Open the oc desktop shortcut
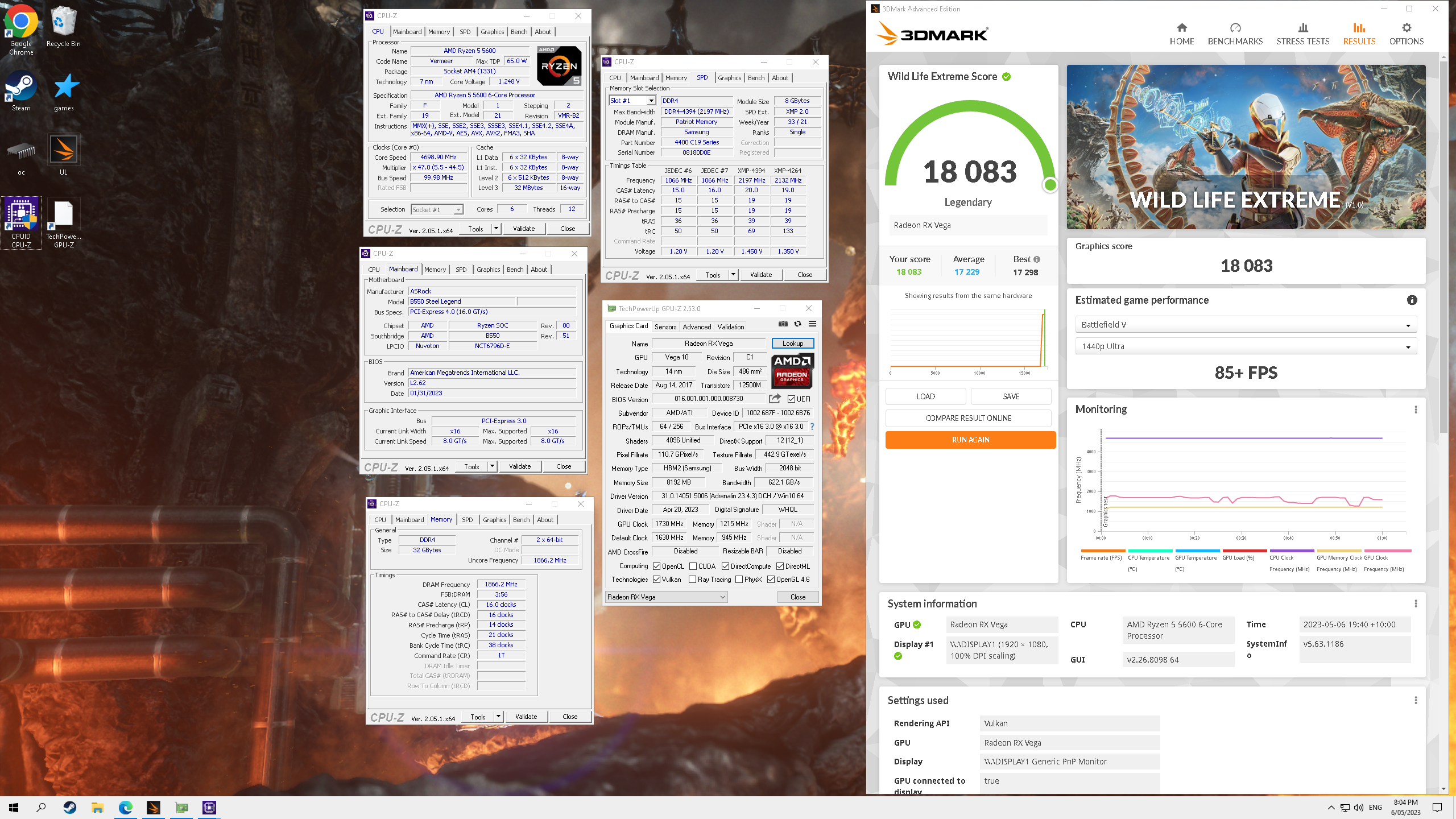The width and height of the screenshot is (1456, 819). click(x=21, y=155)
